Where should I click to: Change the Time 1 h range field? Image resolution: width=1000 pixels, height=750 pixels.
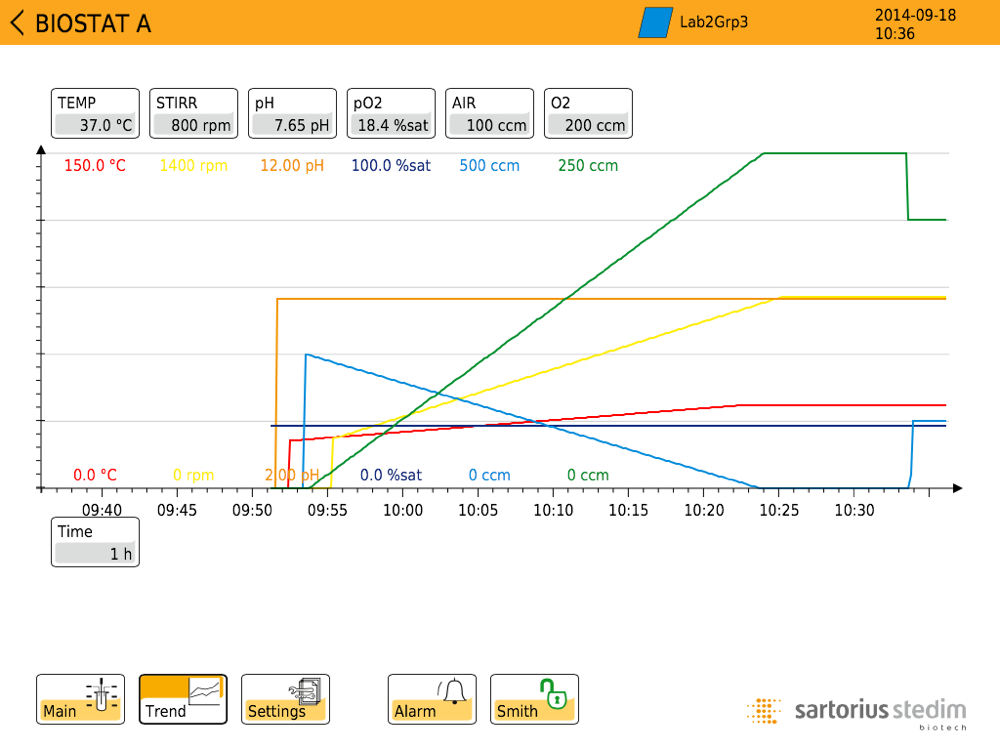[95, 542]
